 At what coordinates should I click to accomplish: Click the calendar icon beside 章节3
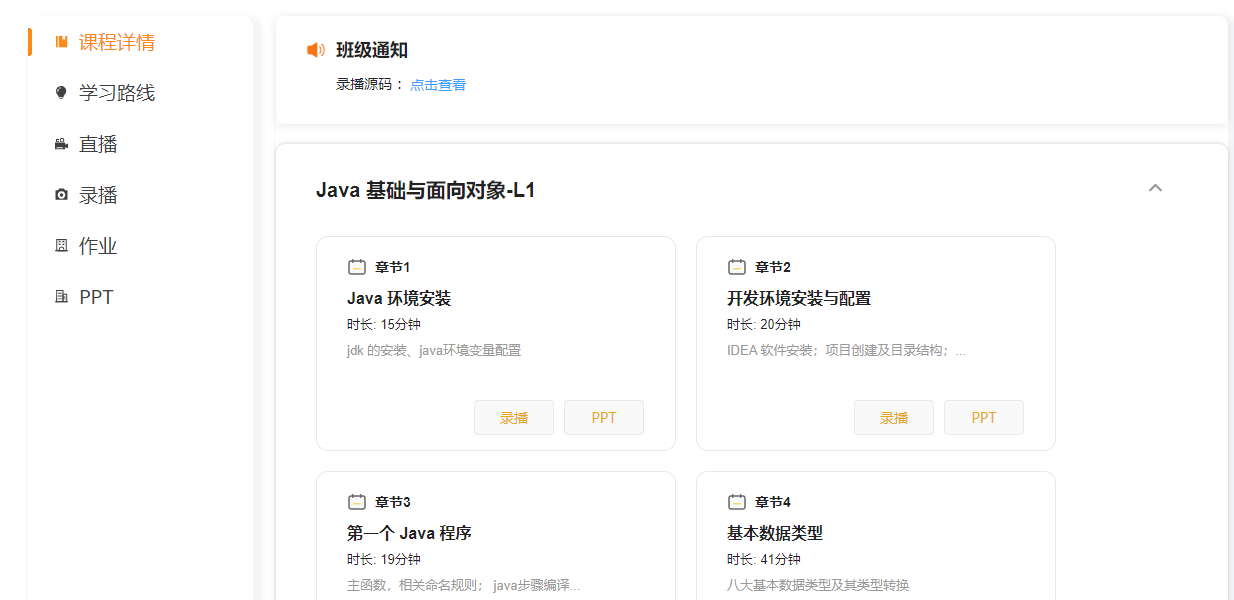[357, 502]
